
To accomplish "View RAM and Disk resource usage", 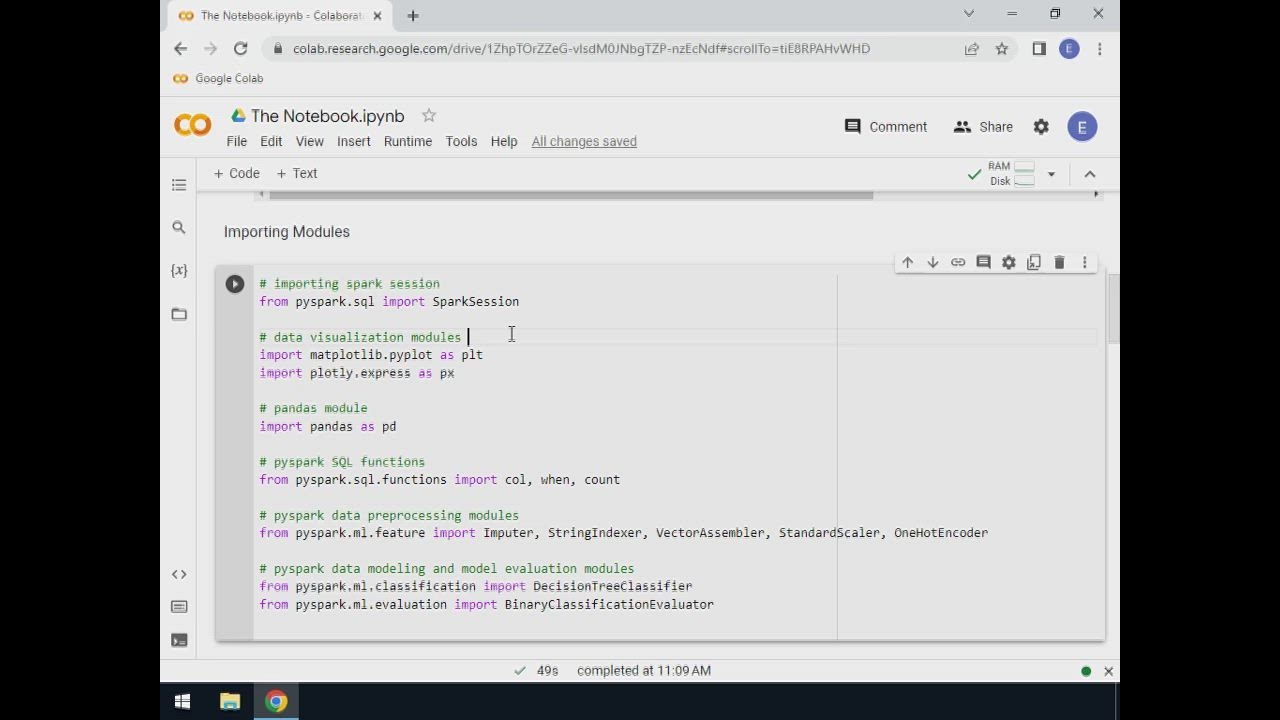I will pyautogui.click(x=1011, y=174).
